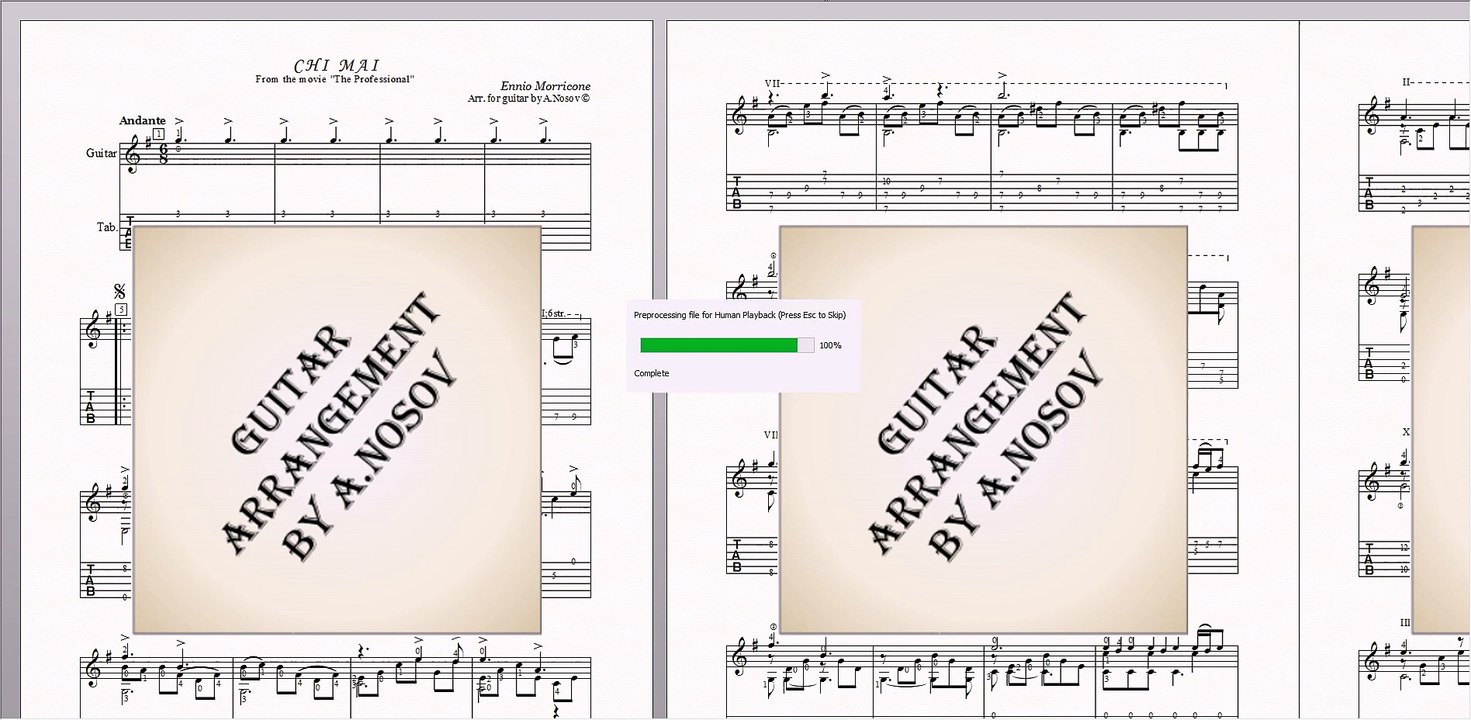The width and height of the screenshot is (1471, 720).
Task: Click the boxed measure number 1
Action: [x=159, y=133]
